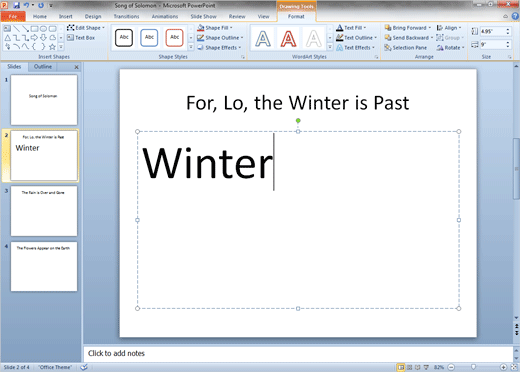Image resolution: width=520 pixels, height=372 pixels.
Task: Open the Shape Fill dropdown
Action: [x=215, y=28]
